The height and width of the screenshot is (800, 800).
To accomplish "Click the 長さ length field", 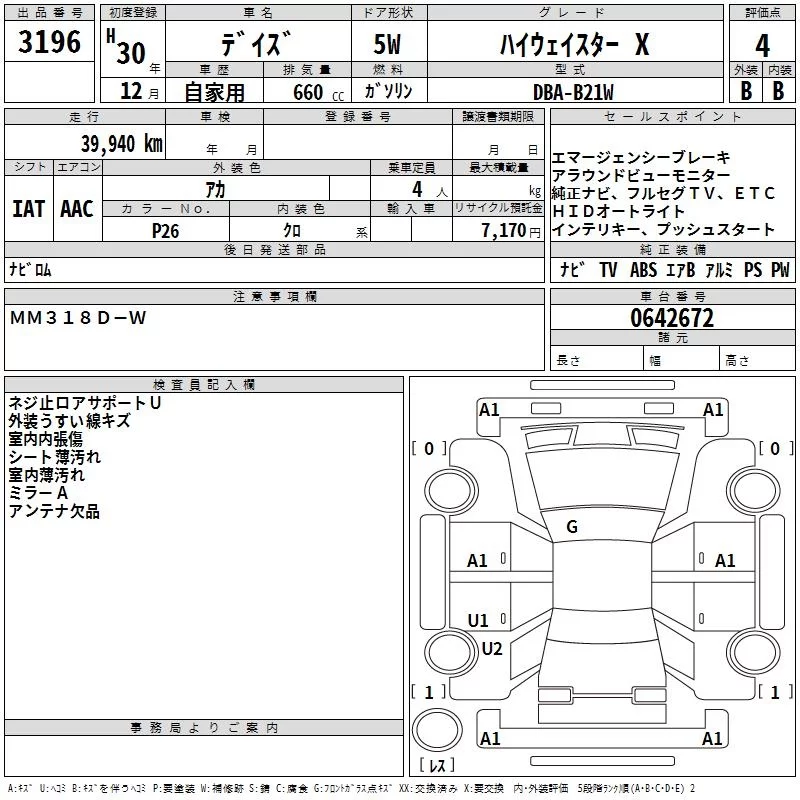I will pyautogui.click(x=596, y=360).
